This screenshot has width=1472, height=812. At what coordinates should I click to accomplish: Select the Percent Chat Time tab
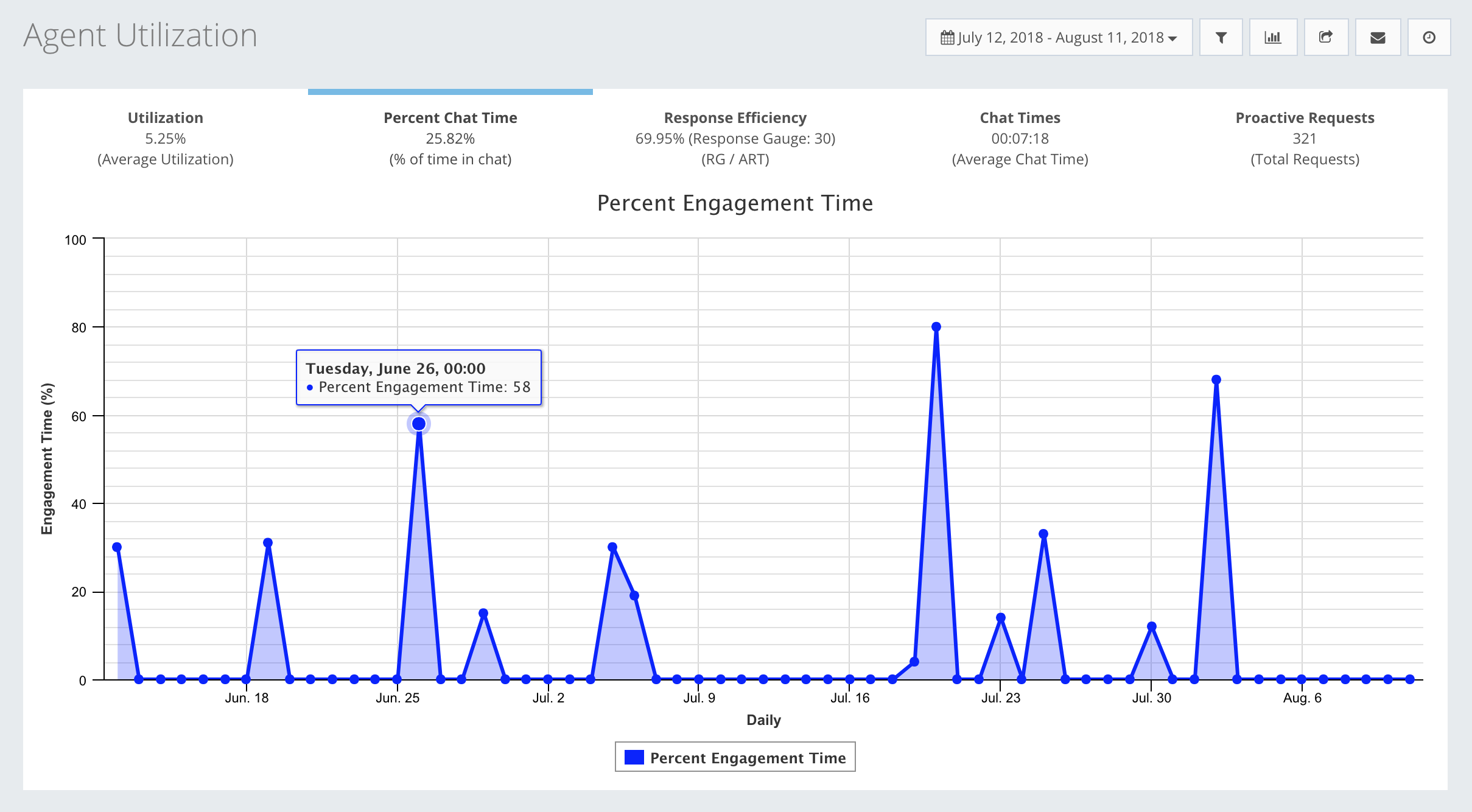[x=450, y=138]
